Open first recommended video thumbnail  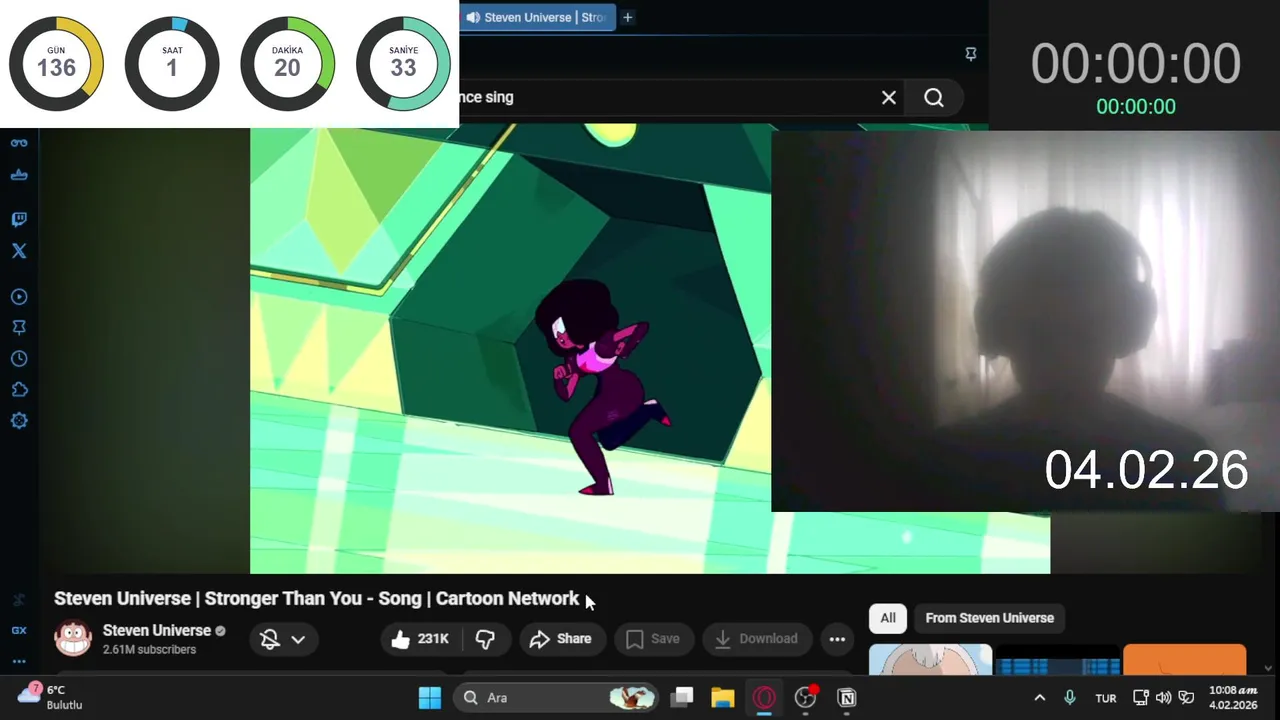pos(930,660)
